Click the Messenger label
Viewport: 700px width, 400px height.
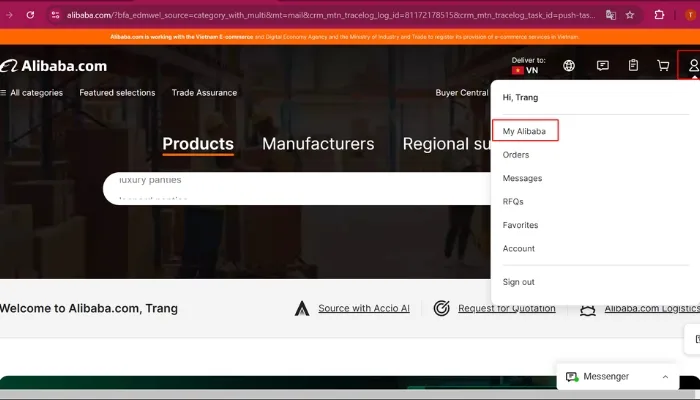tap(606, 377)
